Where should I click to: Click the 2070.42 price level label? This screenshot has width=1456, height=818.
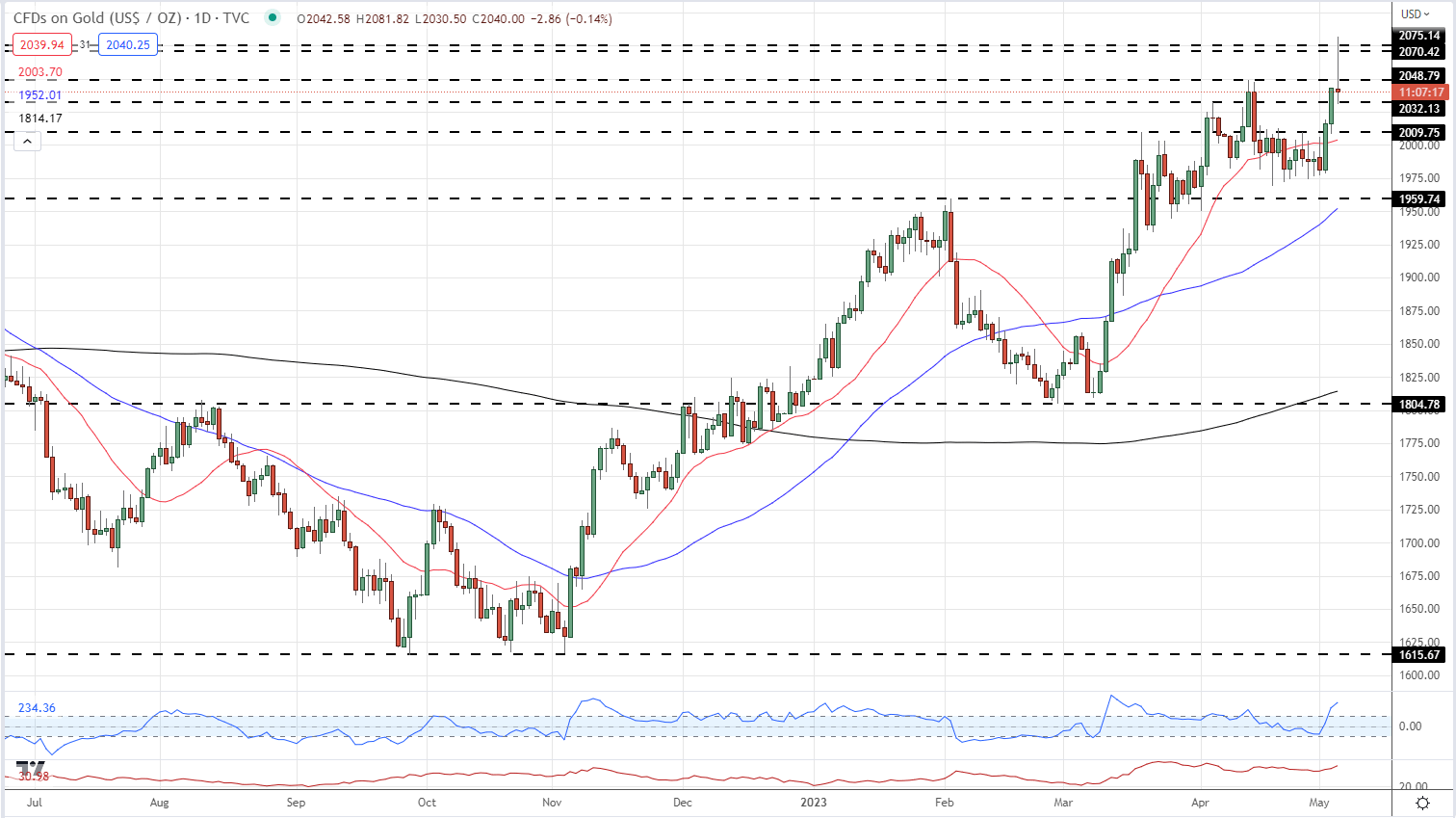click(x=1419, y=52)
